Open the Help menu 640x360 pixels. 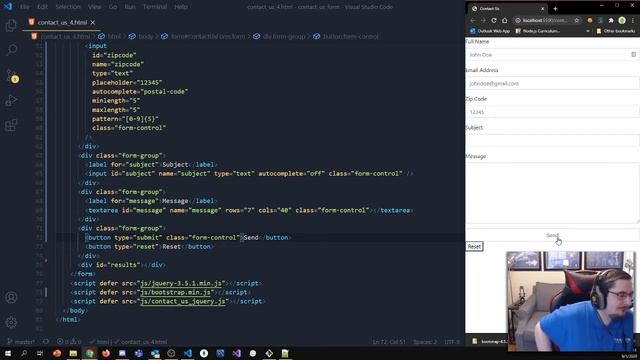[x=181, y=7]
